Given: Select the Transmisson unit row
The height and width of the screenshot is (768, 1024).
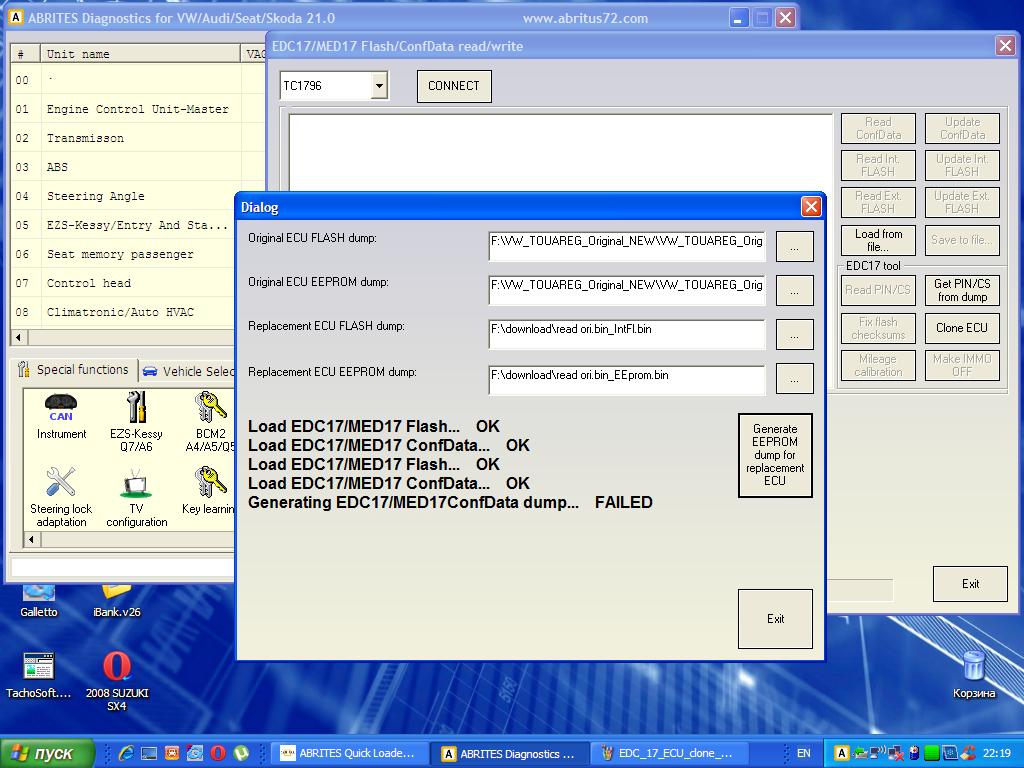Looking at the screenshot, I should click(138, 138).
